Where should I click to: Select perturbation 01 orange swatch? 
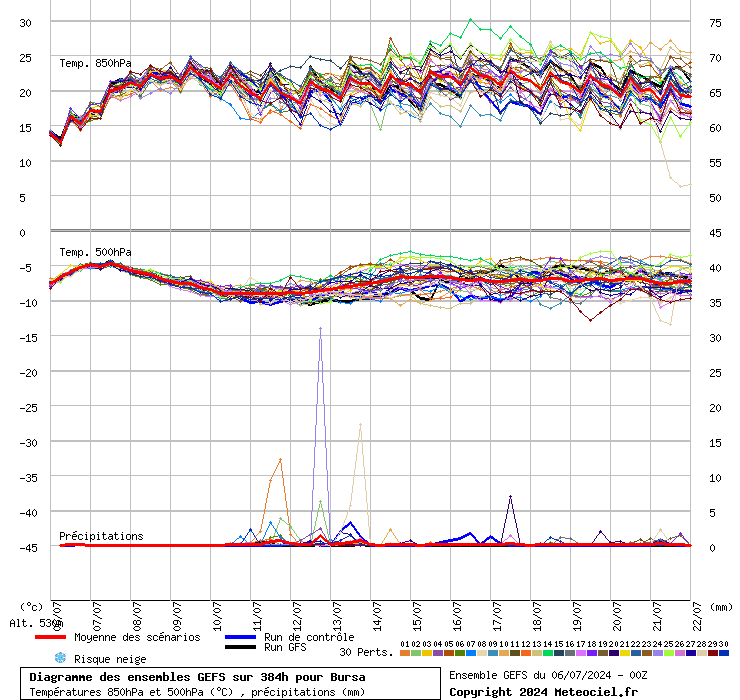point(404,653)
